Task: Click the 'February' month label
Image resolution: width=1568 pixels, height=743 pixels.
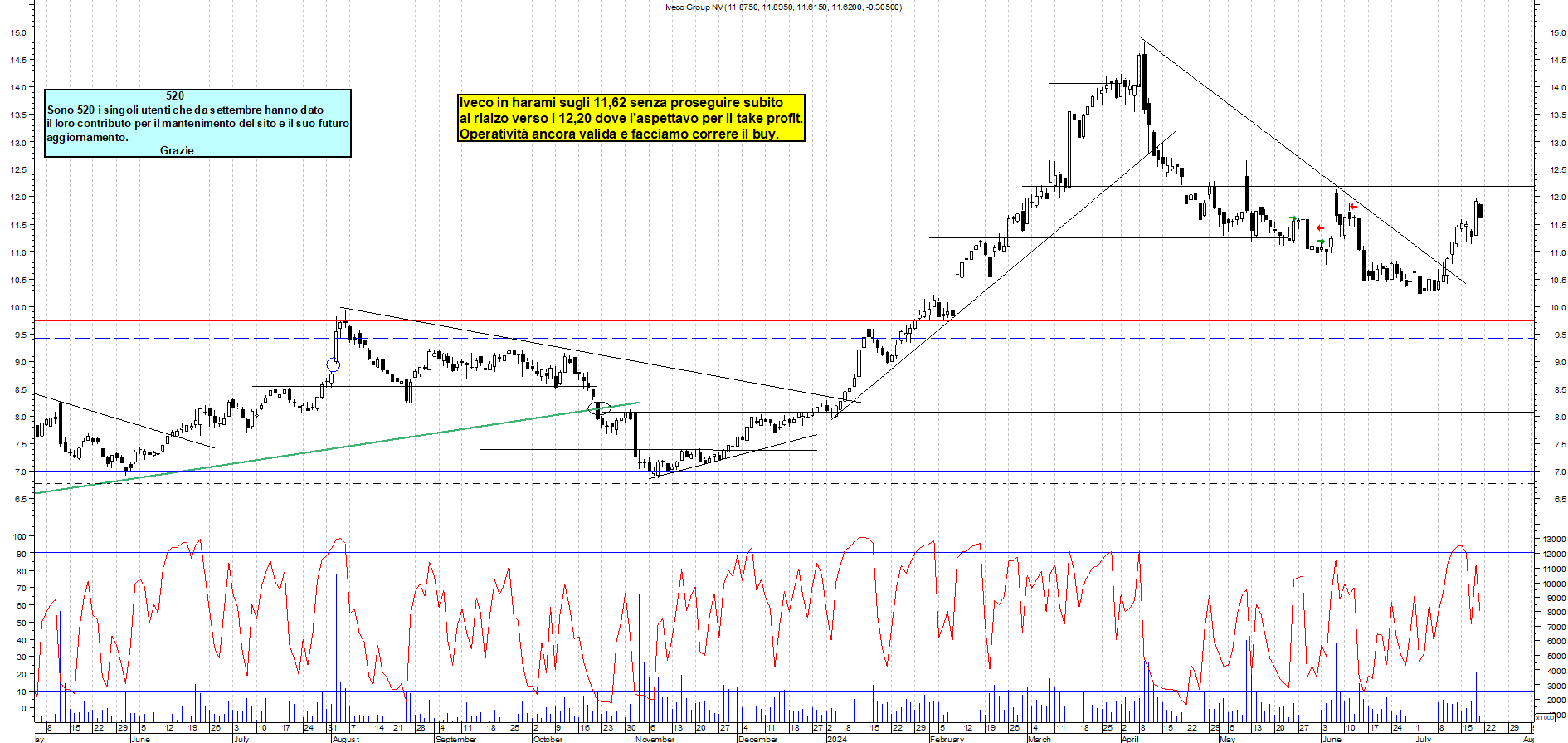Action: click(x=947, y=739)
